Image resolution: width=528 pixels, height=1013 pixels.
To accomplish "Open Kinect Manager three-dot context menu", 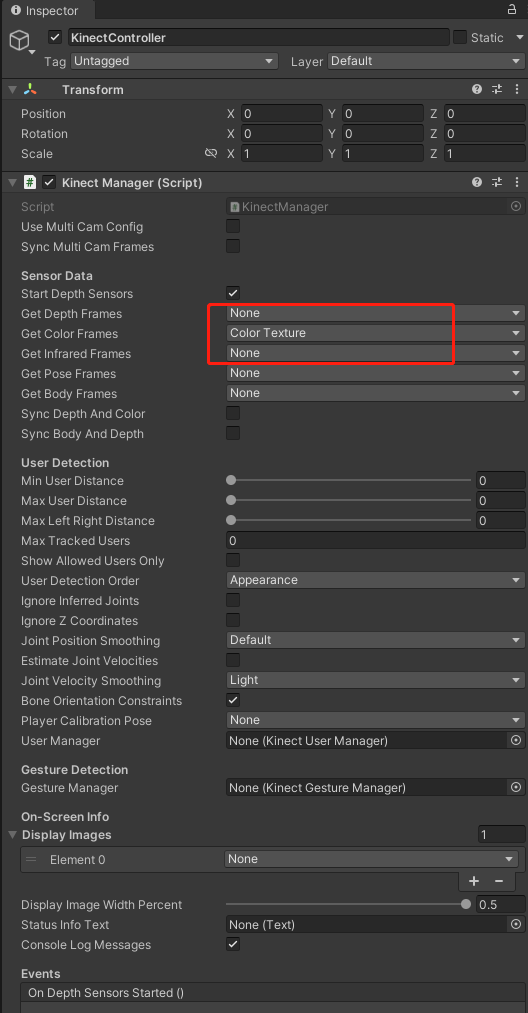I will click(516, 182).
